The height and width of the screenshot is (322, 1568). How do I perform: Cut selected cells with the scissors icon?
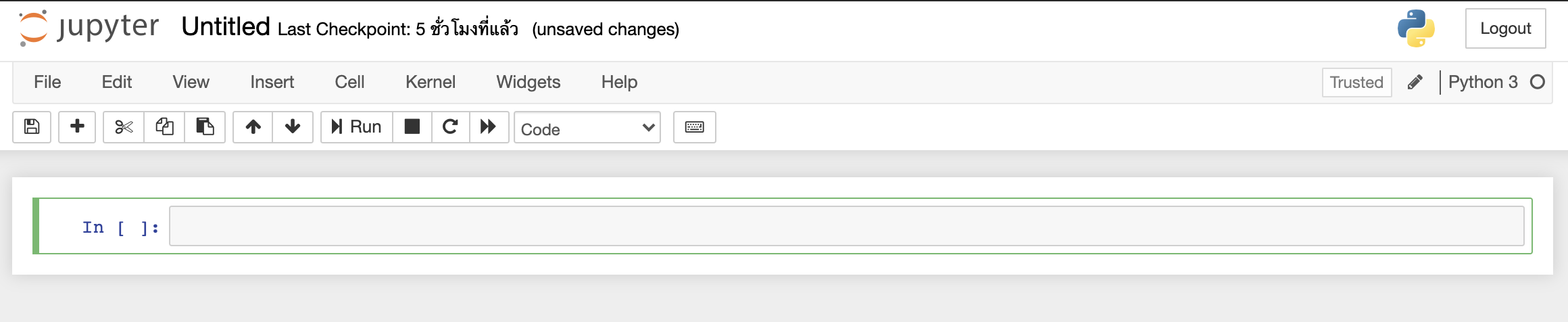124,127
